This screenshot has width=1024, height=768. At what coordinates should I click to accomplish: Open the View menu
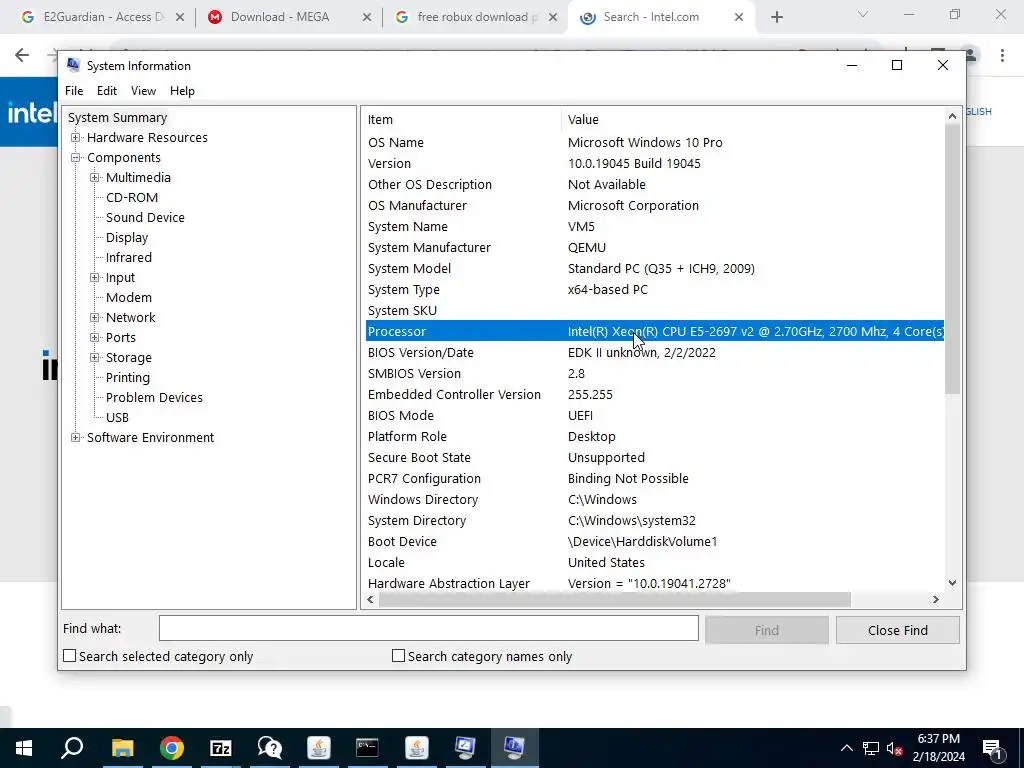[x=143, y=91]
